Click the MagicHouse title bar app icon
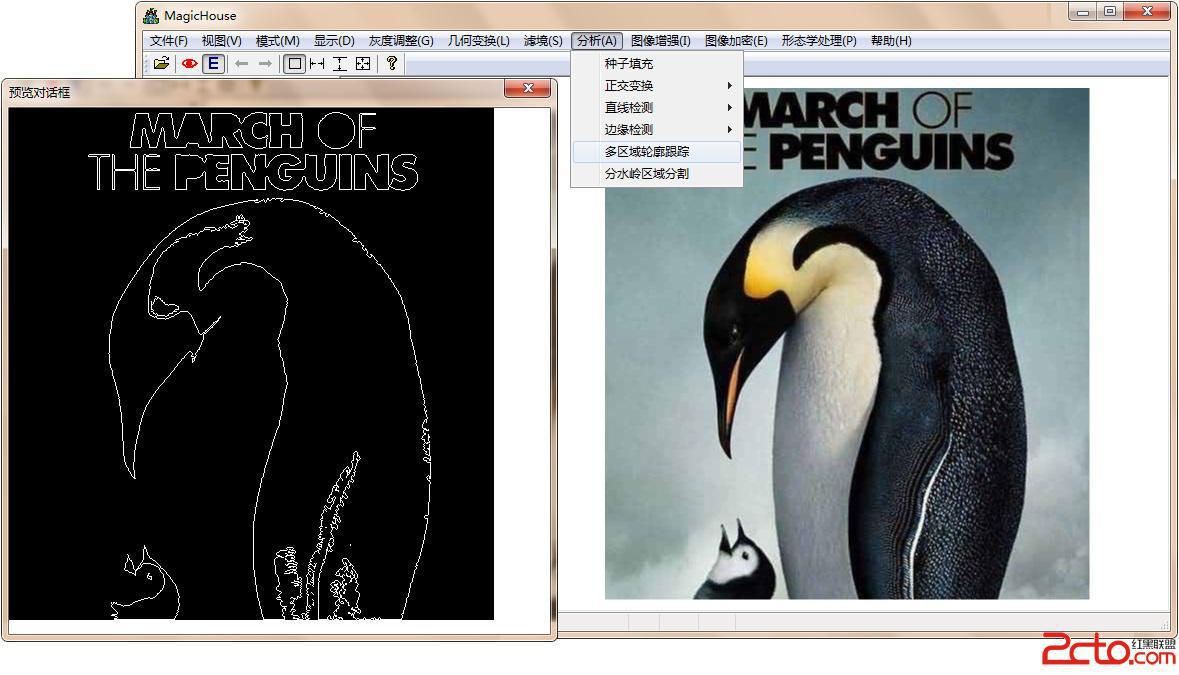This screenshot has height=675, width=1179. pyautogui.click(x=151, y=15)
